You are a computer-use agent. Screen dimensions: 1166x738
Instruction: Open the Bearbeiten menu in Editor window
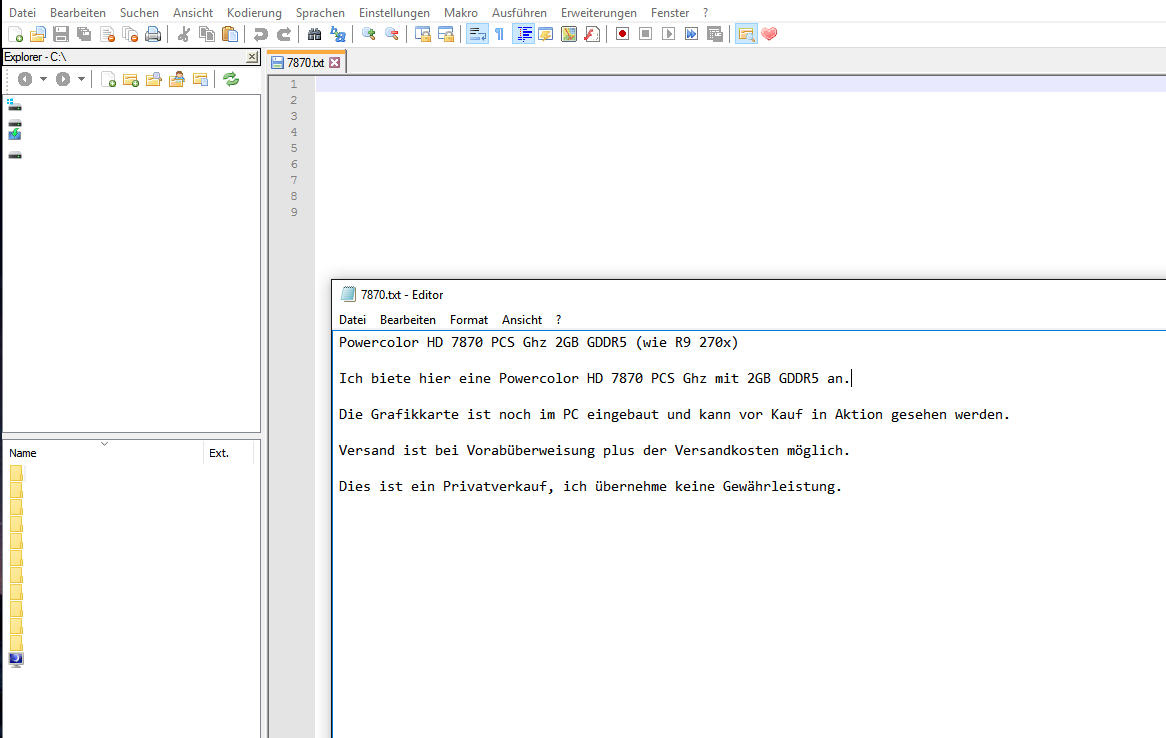tap(408, 320)
